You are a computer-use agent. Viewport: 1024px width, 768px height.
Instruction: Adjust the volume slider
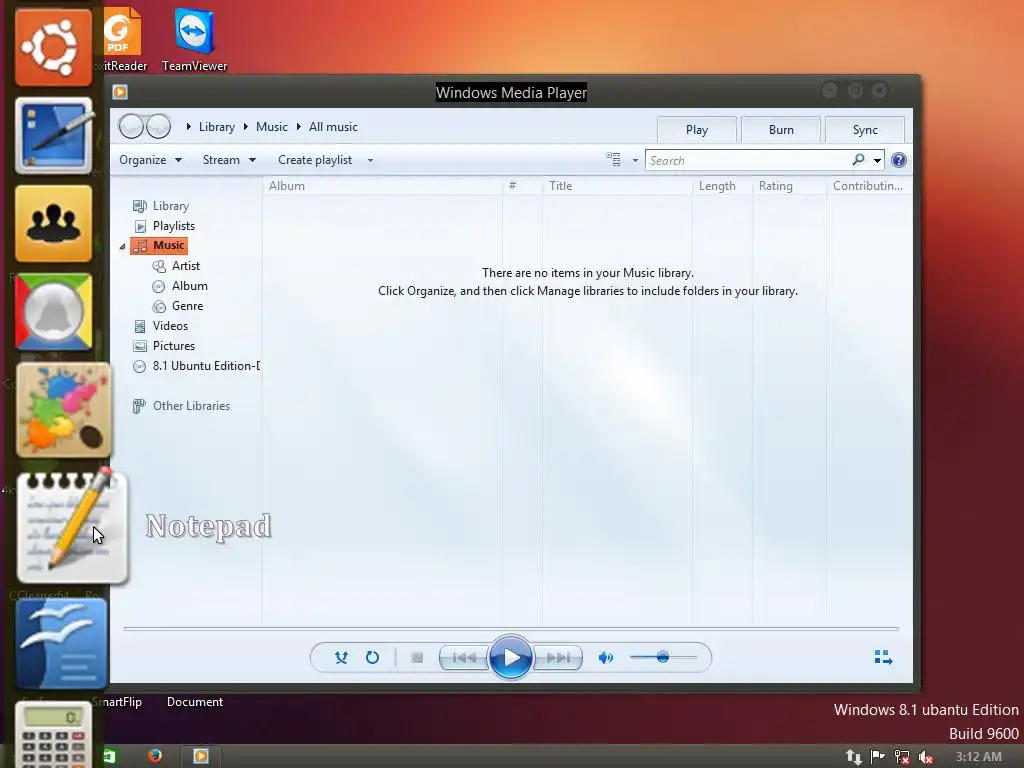tap(663, 657)
